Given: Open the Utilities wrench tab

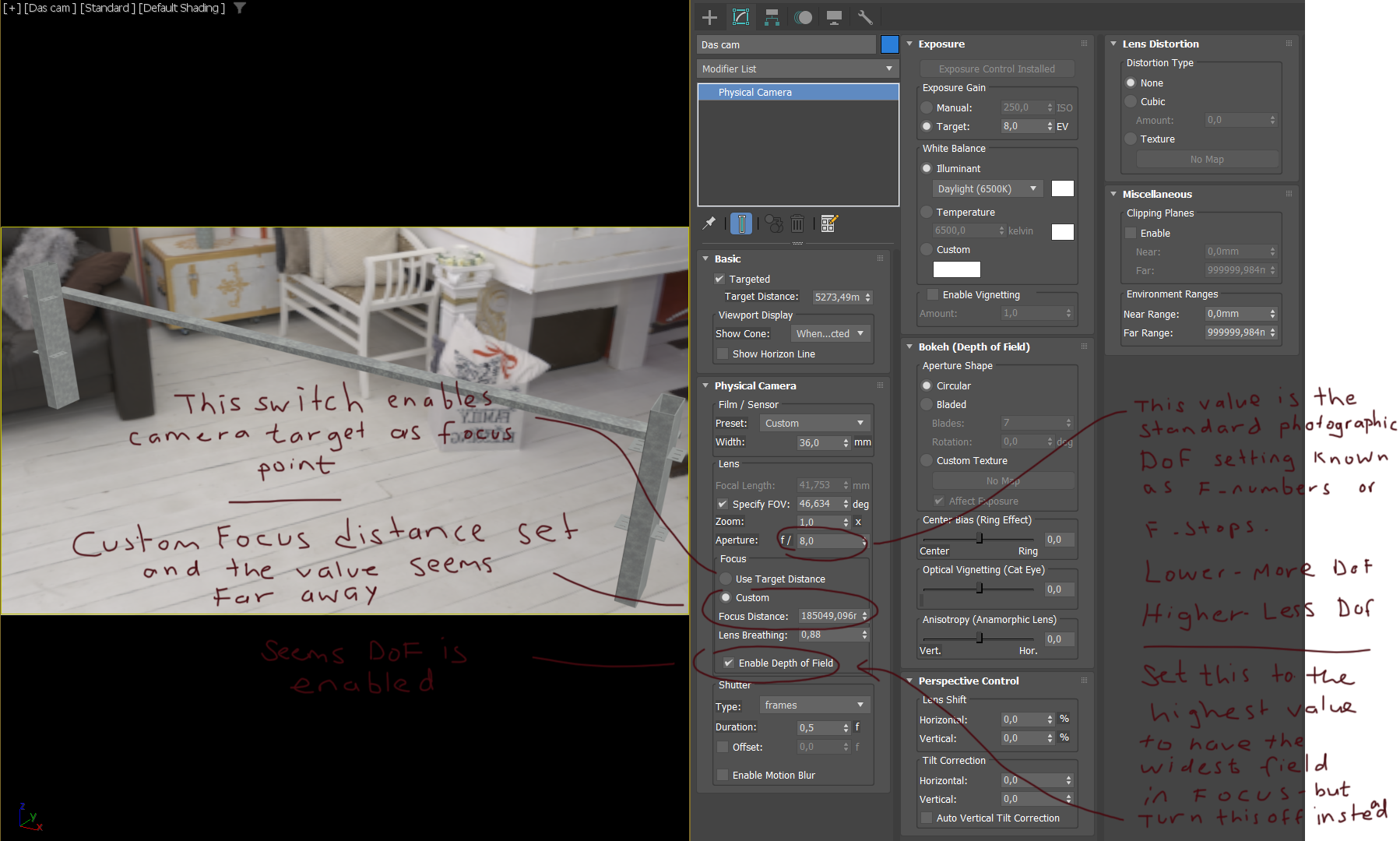Looking at the screenshot, I should (x=865, y=17).
